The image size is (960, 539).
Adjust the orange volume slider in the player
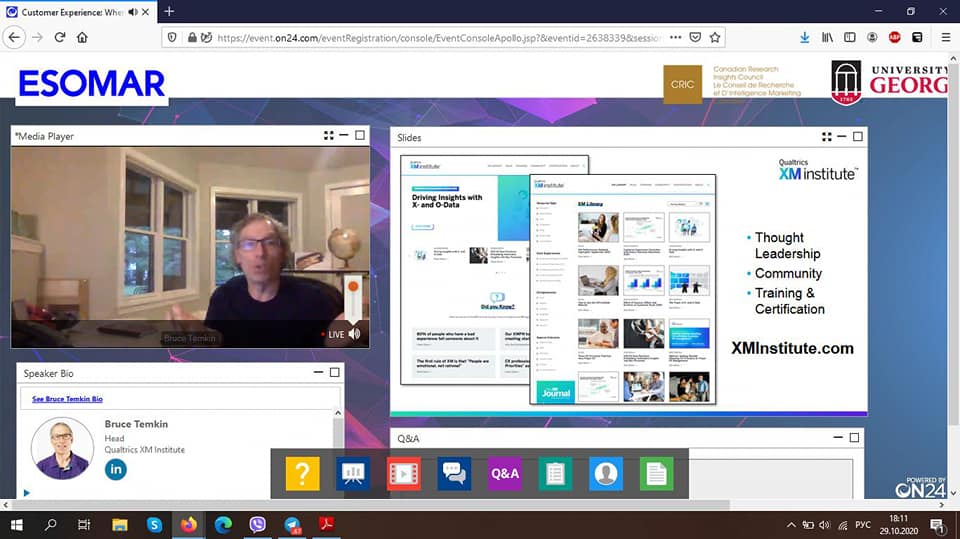click(x=351, y=297)
